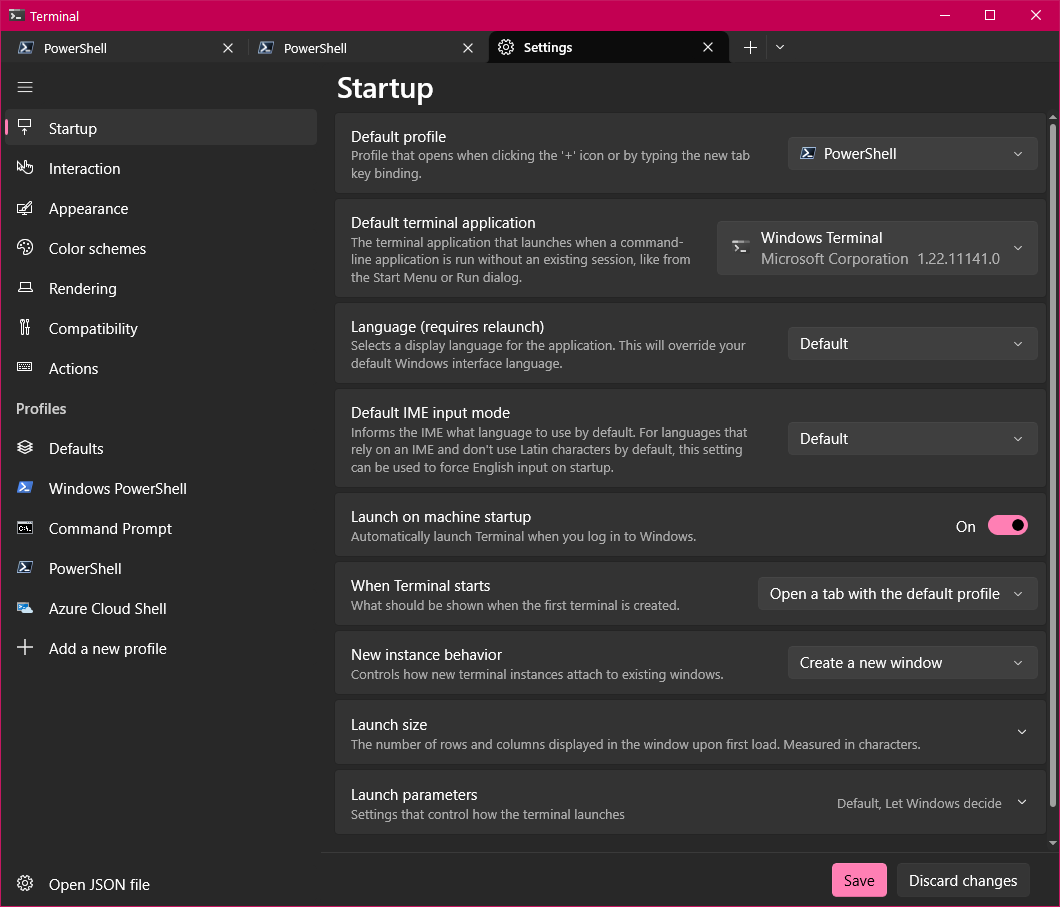Click the Actions keyboard icon
This screenshot has height=907, width=1060.
click(25, 368)
